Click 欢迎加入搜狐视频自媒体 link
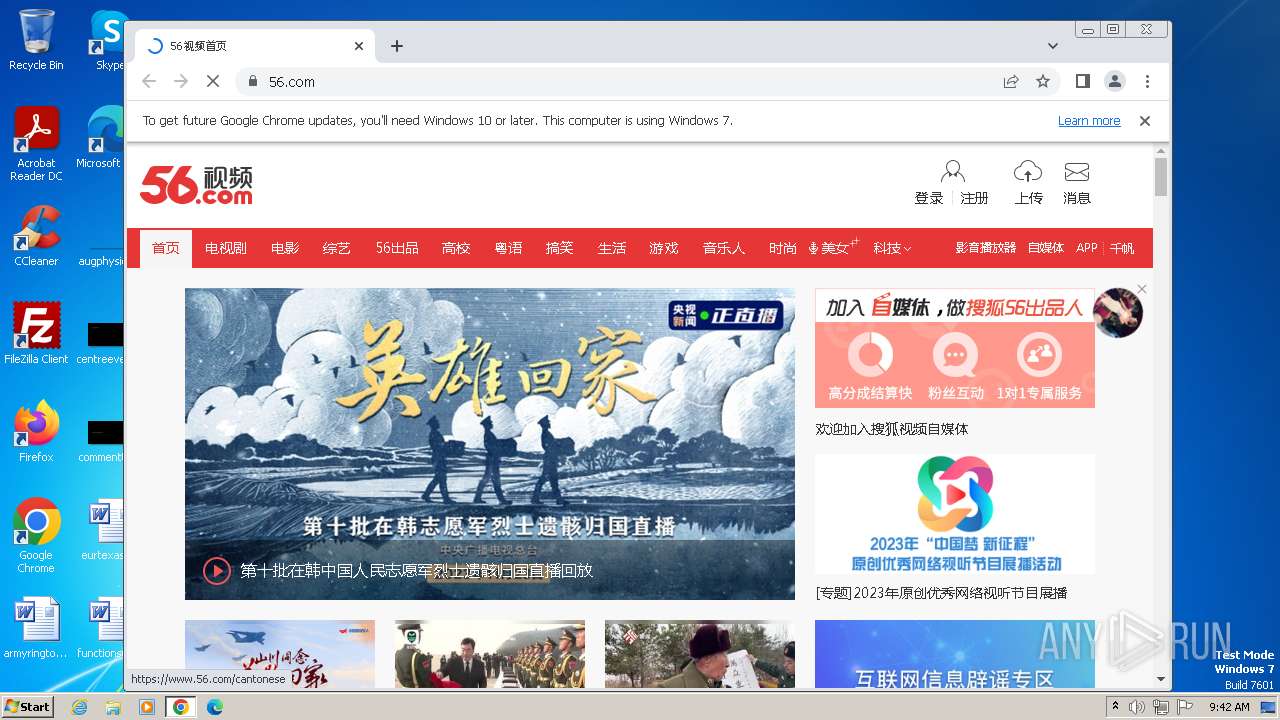The image size is (1280, 720). coord(892,429)
